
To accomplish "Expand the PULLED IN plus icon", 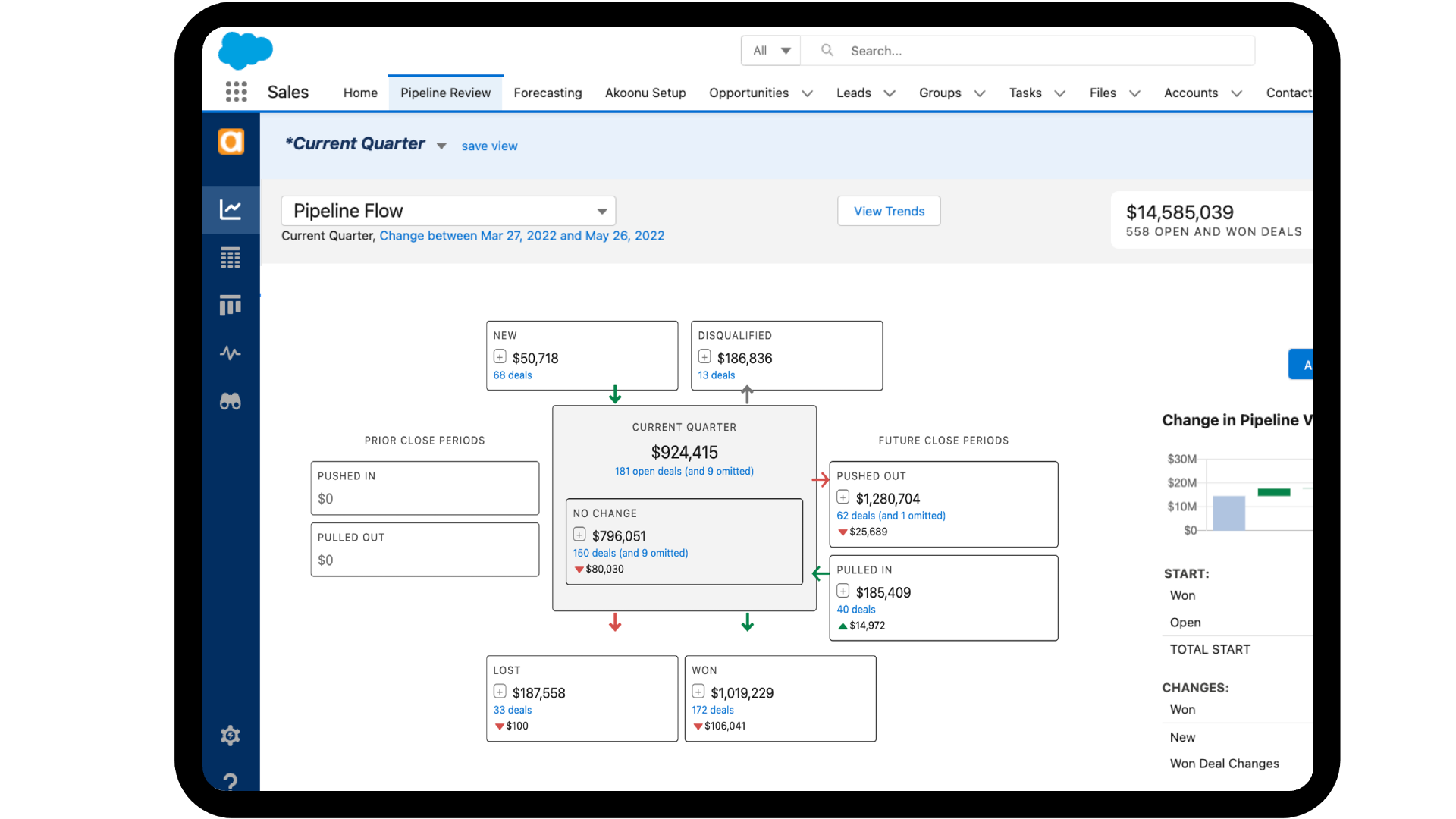I will (843, 591).
